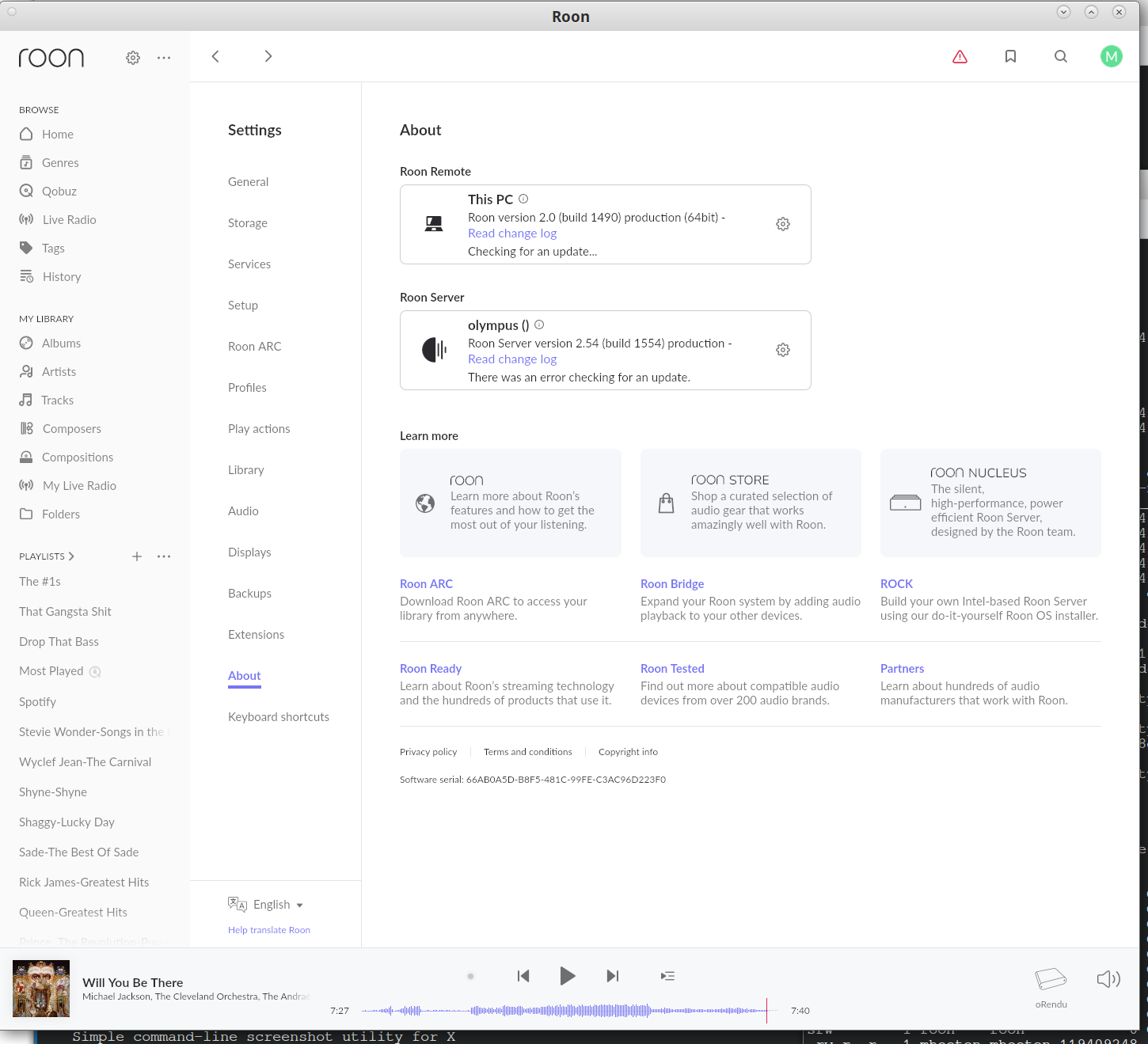Click the volume speaker icon
This screenshot has width=1148, height=1044.
(x=1108, y=979)
